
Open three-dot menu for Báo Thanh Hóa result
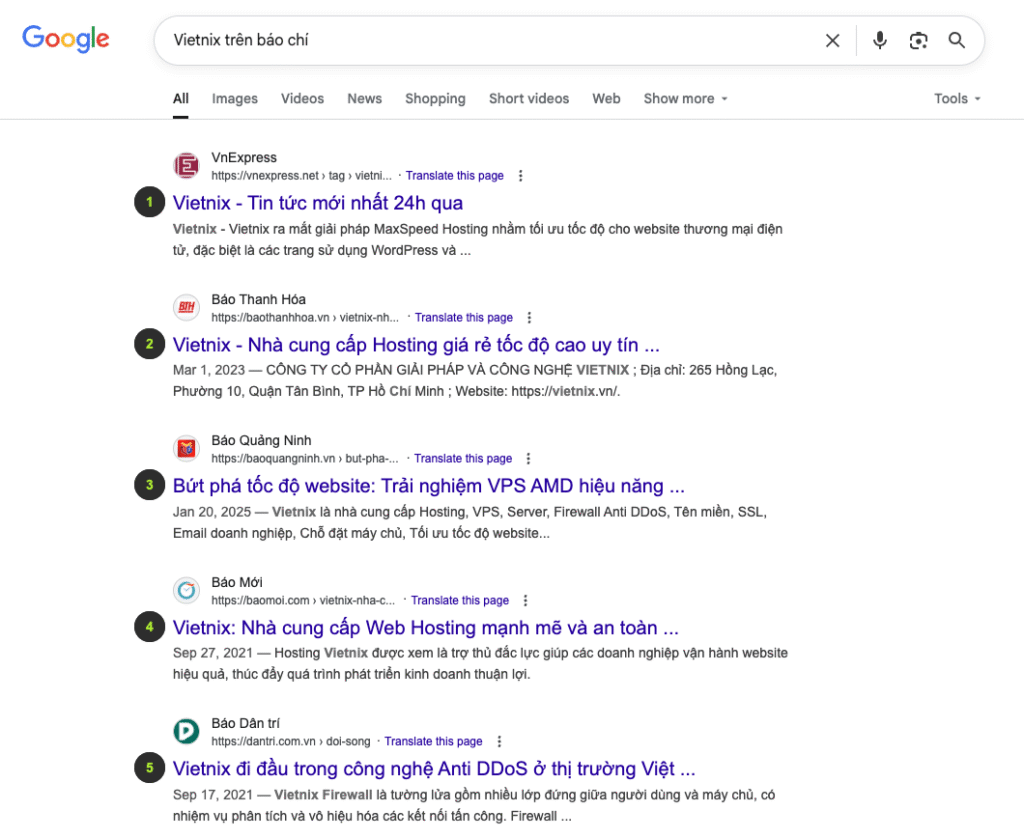529,318
